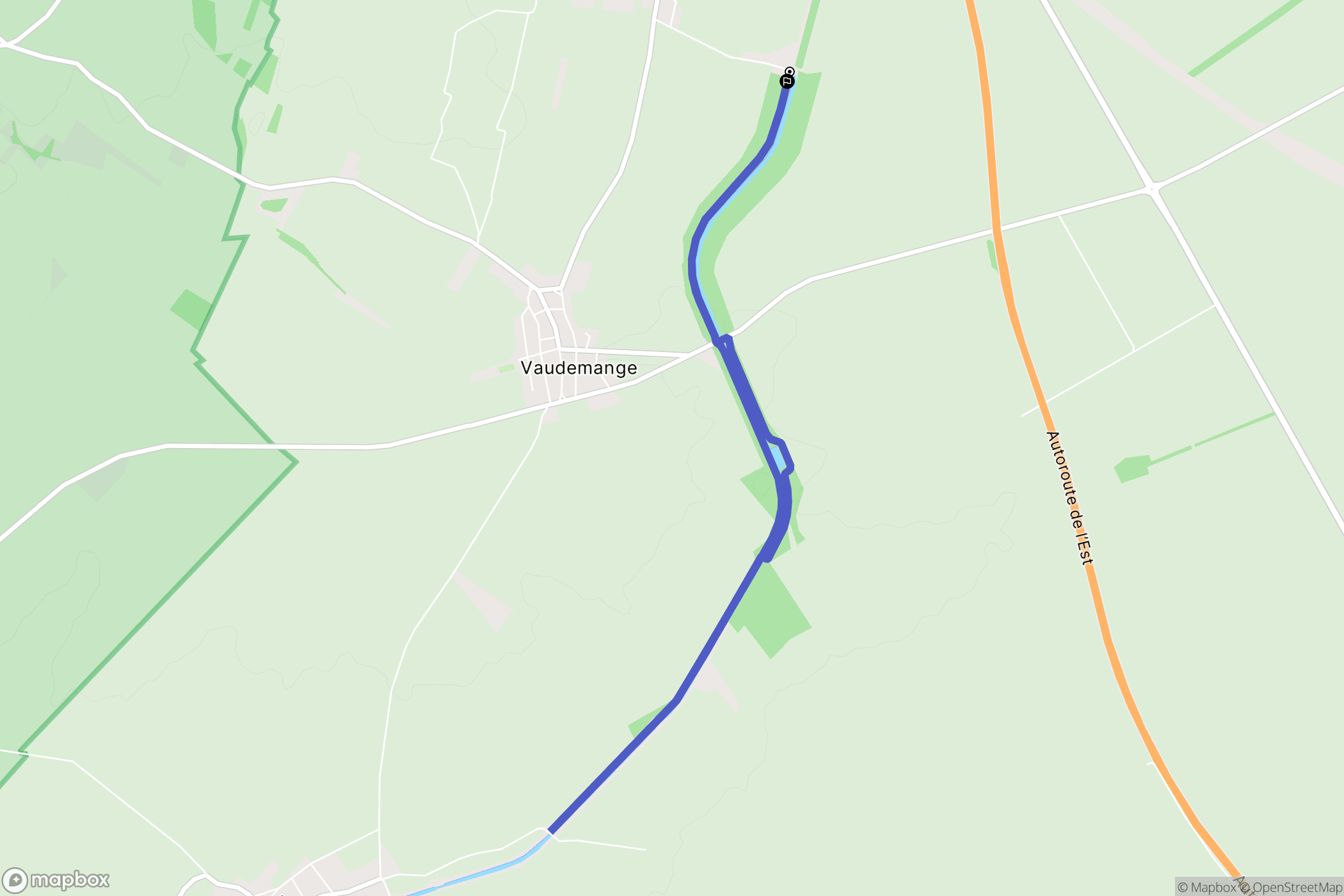Select the white circle start marker

(x=790, y=71)
